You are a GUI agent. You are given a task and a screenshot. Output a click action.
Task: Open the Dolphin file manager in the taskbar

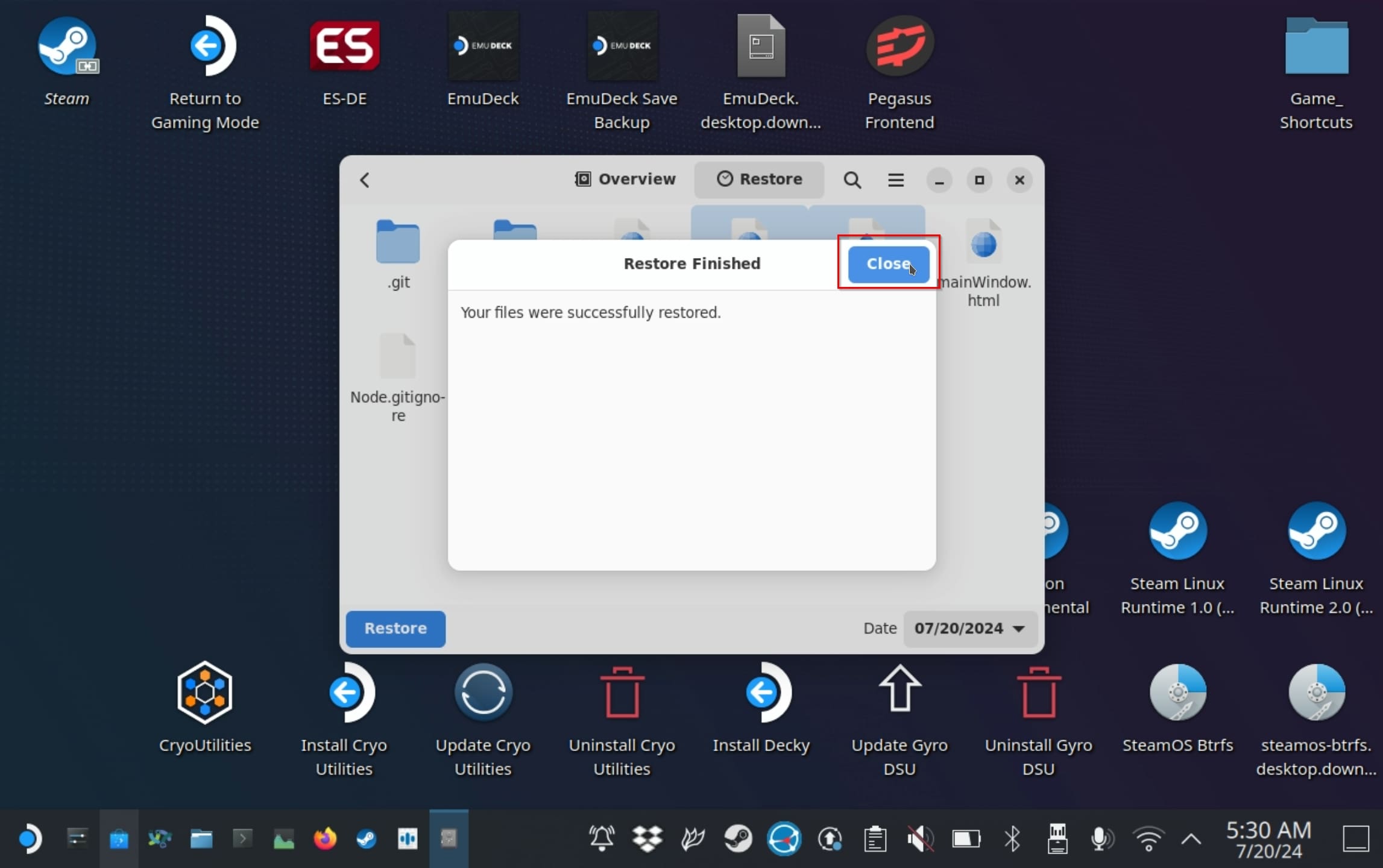click(201, 838)
